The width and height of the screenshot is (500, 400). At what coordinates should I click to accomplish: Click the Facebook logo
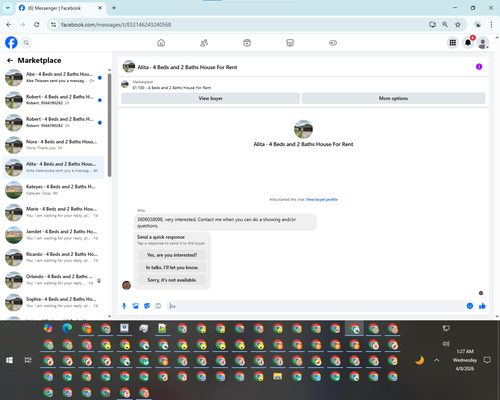click(11, 43)
